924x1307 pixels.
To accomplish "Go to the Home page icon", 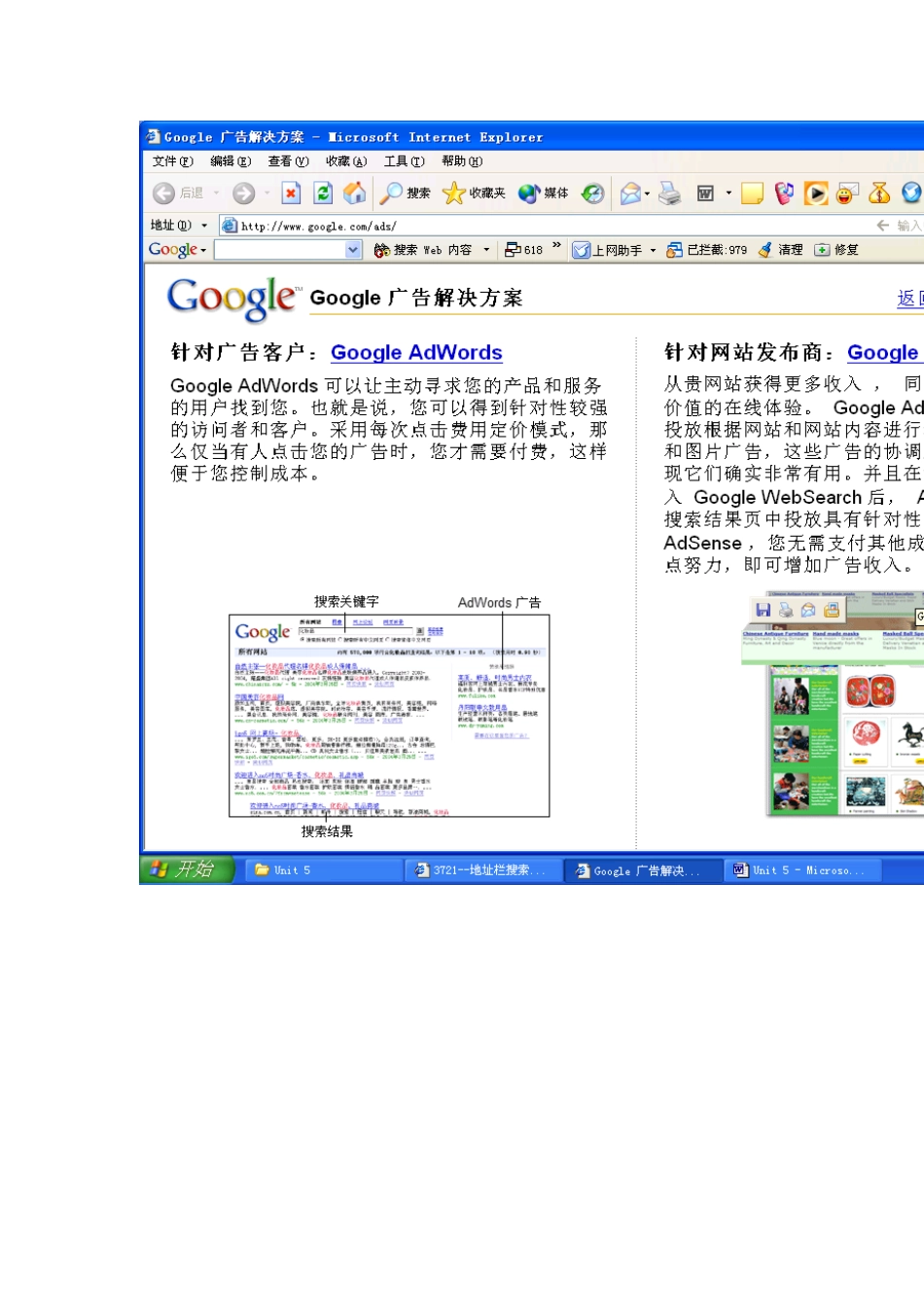I will (x=355, y=194).
